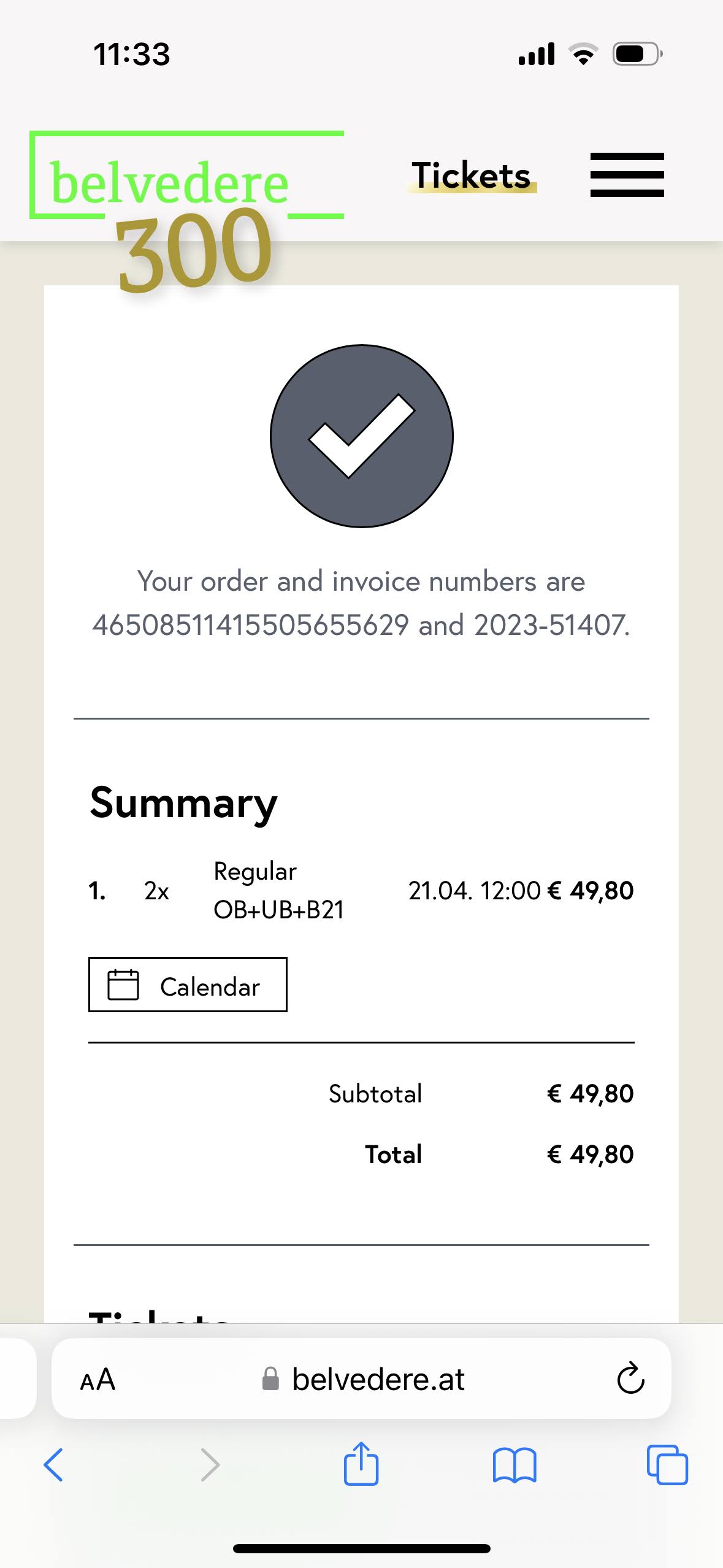Screen dimensions: 723x1568
Task: Tap the Total € 49,80 amount
Action: [589, 1155]
